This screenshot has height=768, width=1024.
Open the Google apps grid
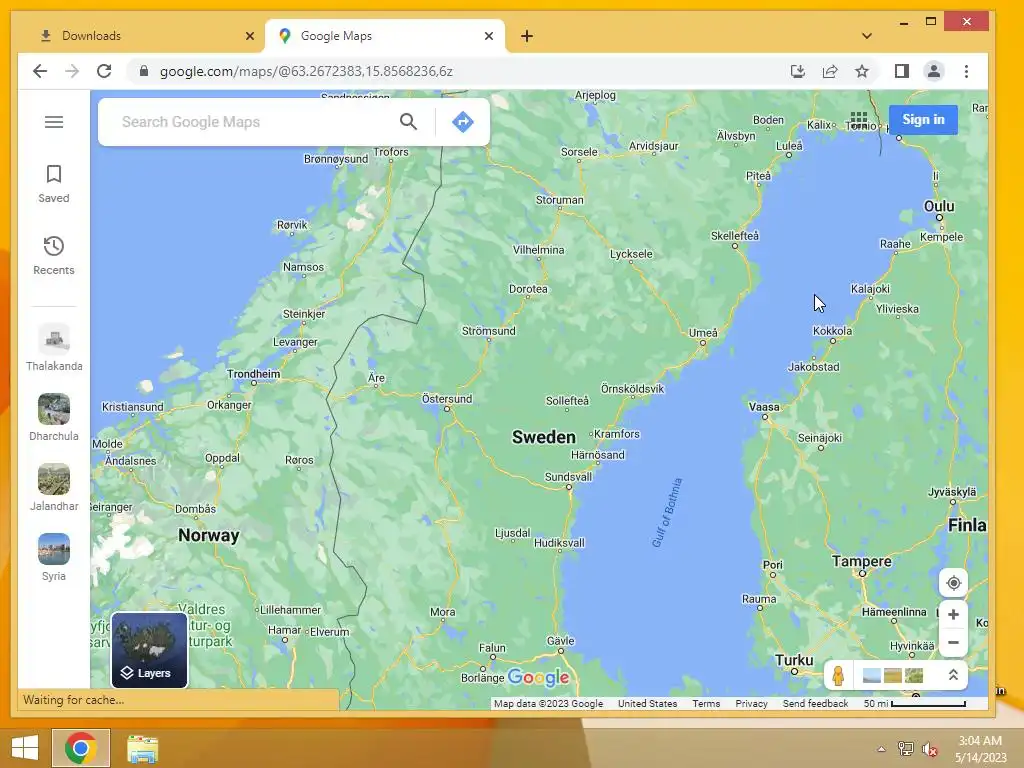859,120
